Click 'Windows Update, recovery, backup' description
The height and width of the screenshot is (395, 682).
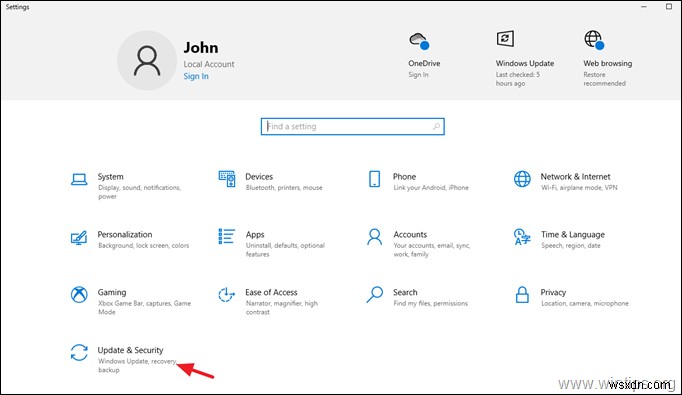click(137, 365)
